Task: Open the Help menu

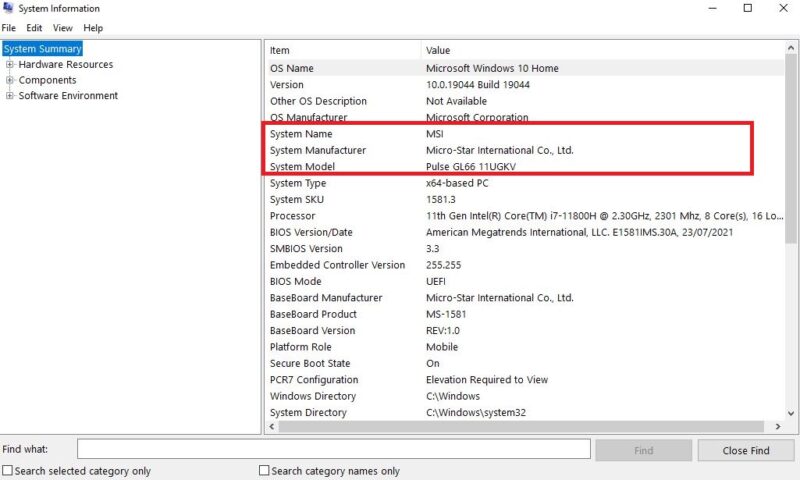Action: [x=93, y=28]
